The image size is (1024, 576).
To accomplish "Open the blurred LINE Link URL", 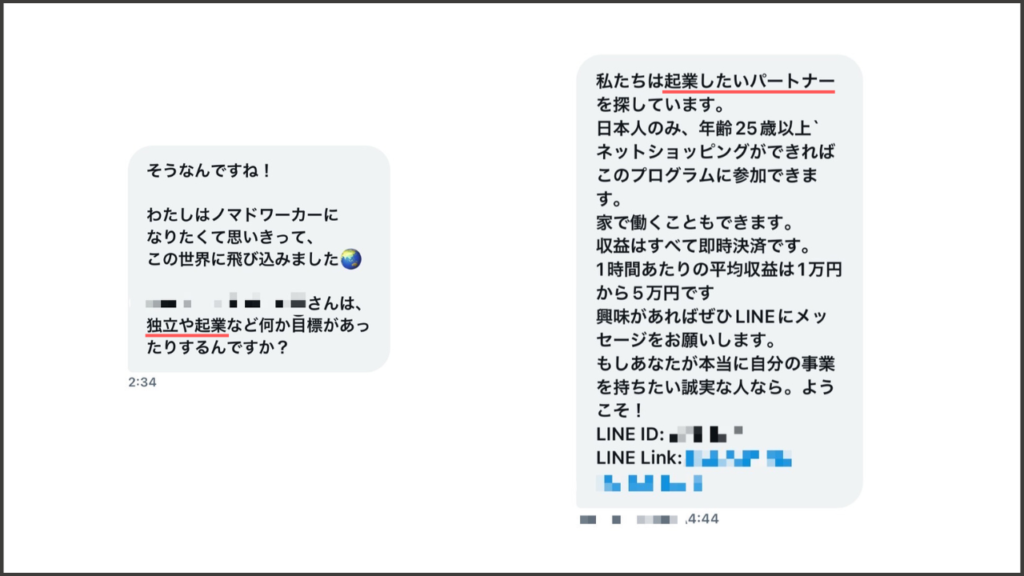I will pyautogui.click(x=739, y=458).
